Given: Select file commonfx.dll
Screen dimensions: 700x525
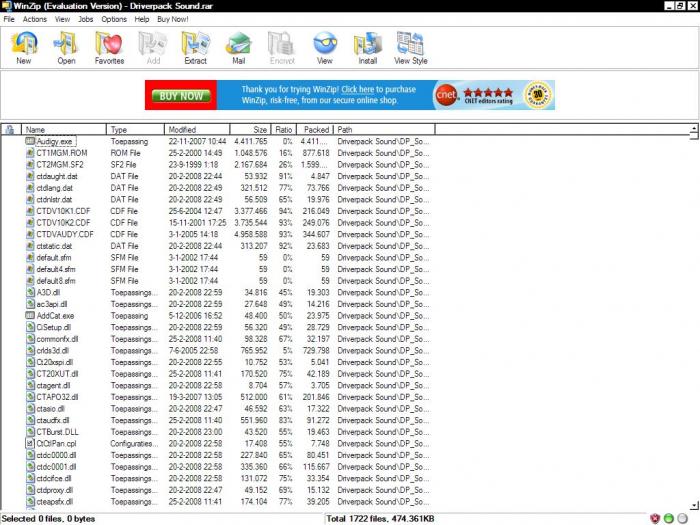Looking at the screenshot, I should point(57,339).
